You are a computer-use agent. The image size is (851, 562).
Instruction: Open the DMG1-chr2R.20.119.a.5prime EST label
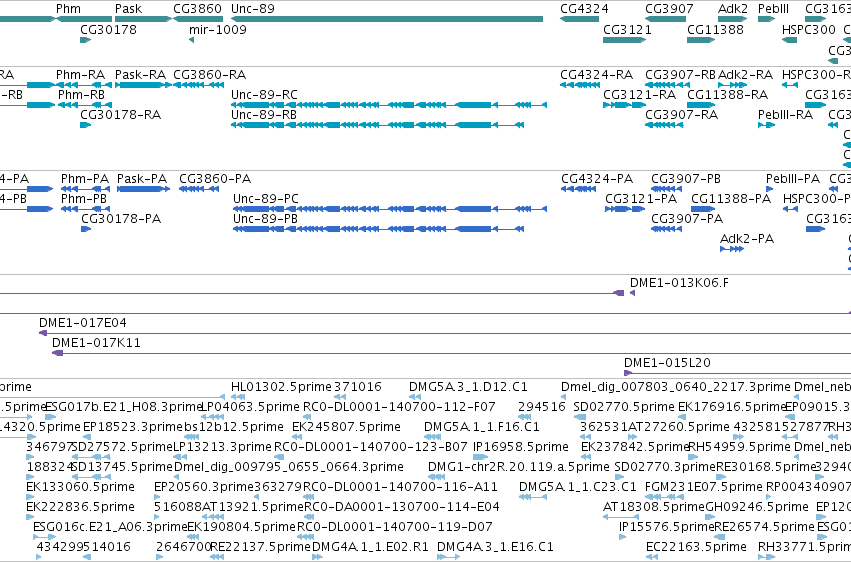coord(519,467)
